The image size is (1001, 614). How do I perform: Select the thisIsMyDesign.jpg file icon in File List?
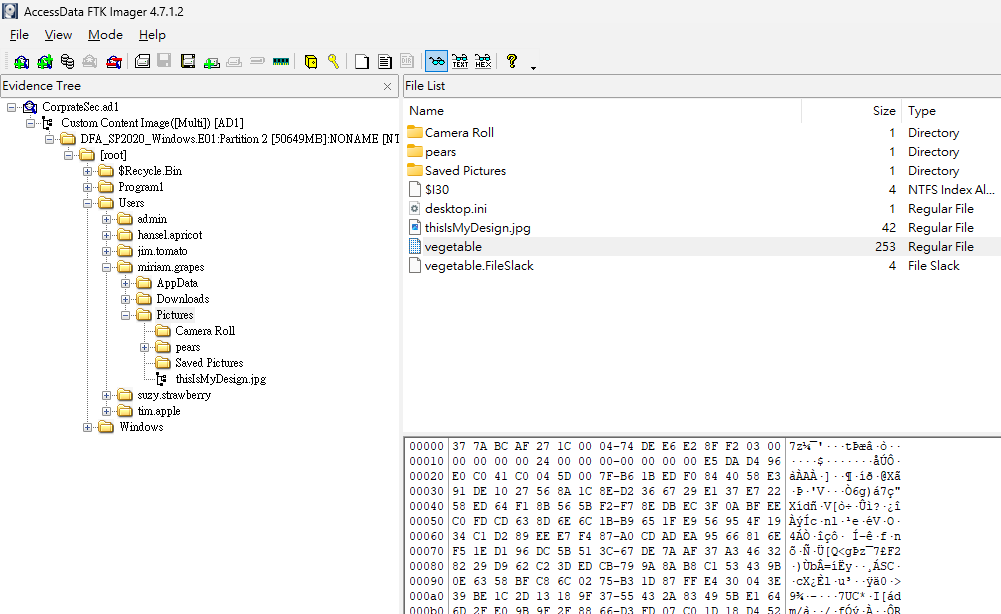(x=415, y=227)
